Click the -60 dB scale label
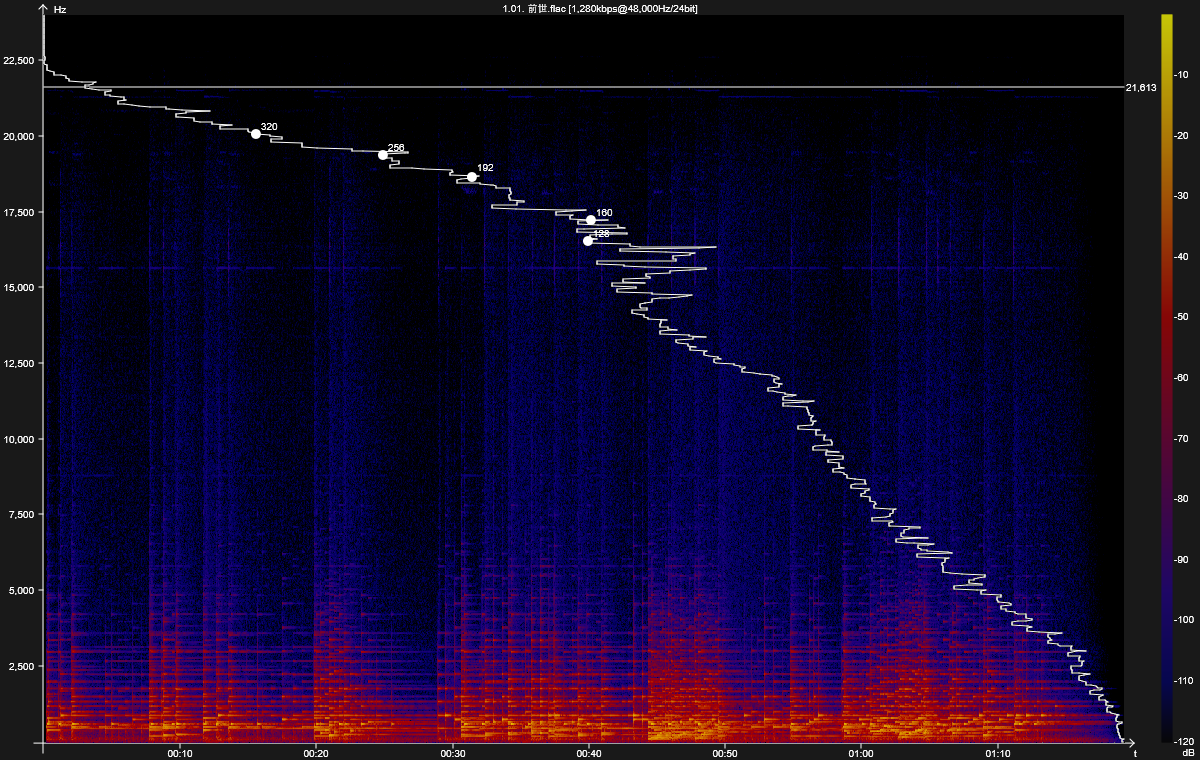Image resolution: width=1200 pixels, height=760 pixels. tap(1182, 378)
